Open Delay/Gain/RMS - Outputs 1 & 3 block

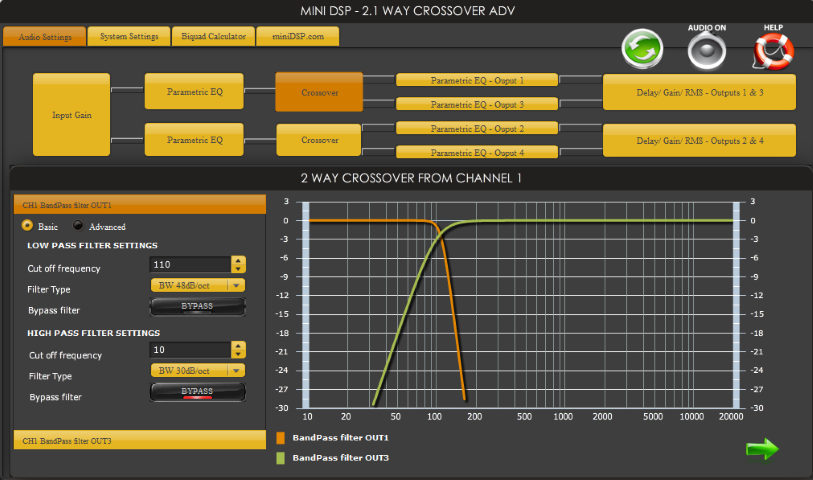point(699,92)
